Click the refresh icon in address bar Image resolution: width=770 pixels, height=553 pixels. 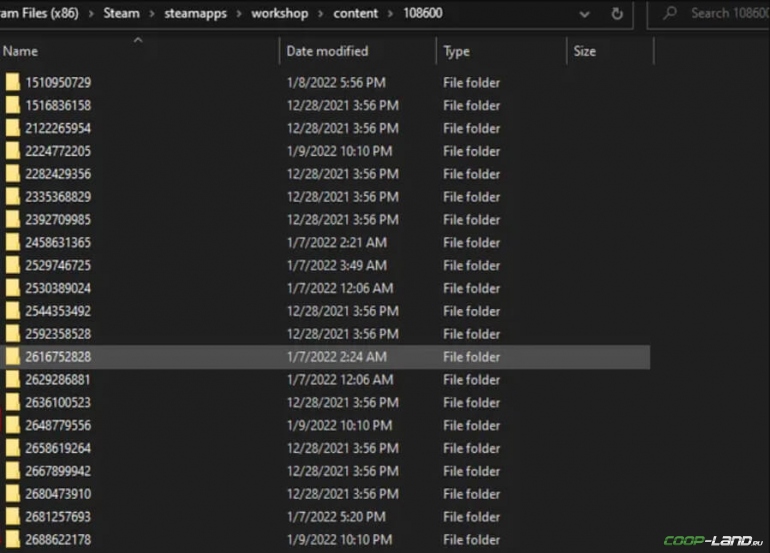(617, 14)
